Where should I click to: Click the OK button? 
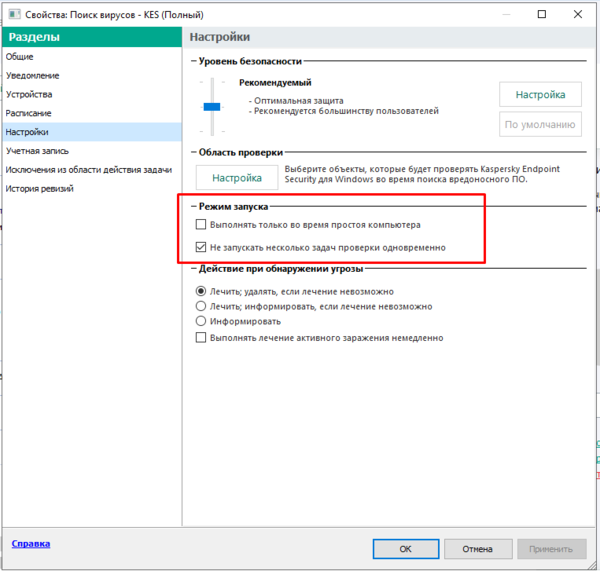pos(406,549)
